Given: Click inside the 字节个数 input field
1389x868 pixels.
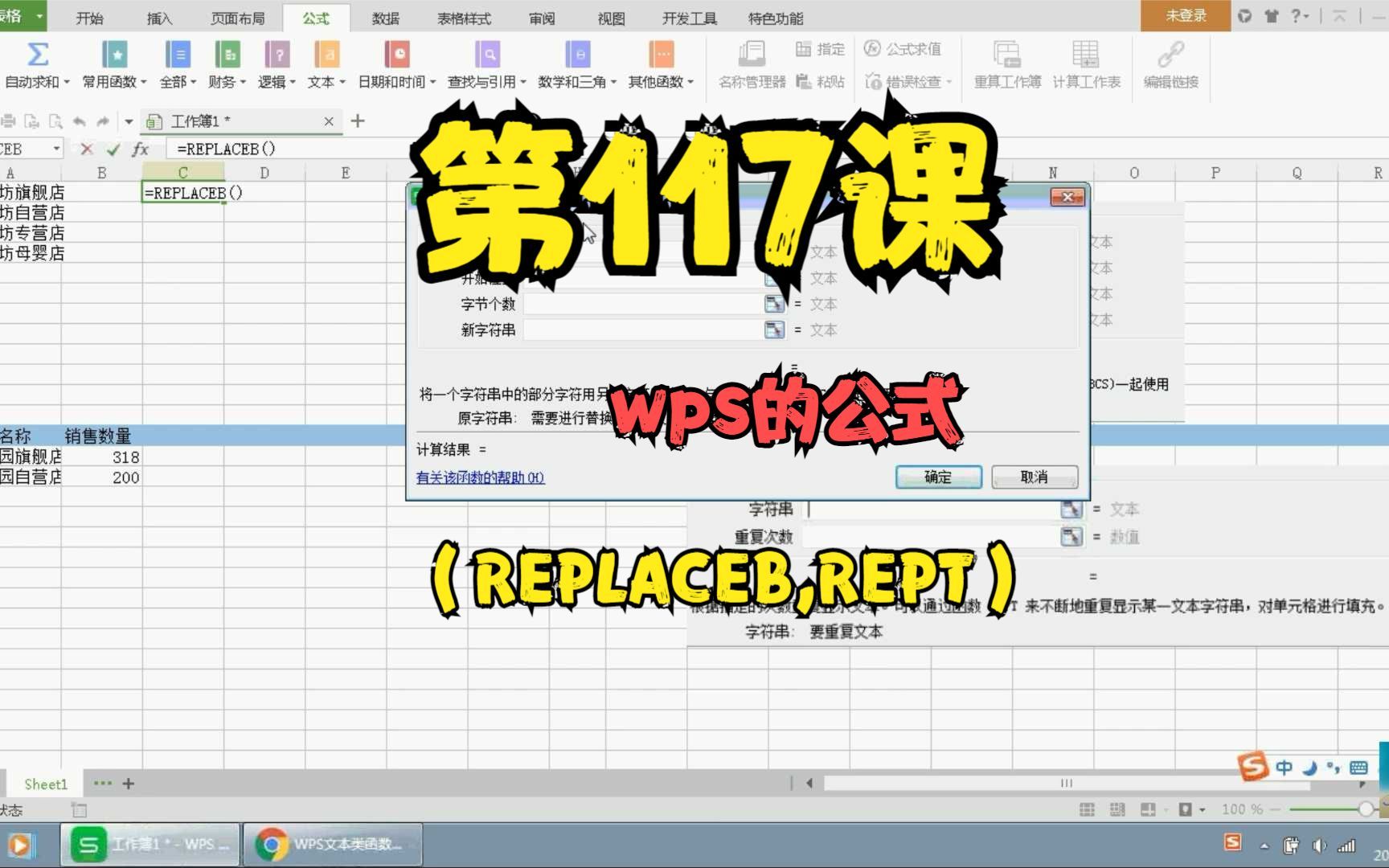Looking at the screenshot, I should [x=643, y=304].
